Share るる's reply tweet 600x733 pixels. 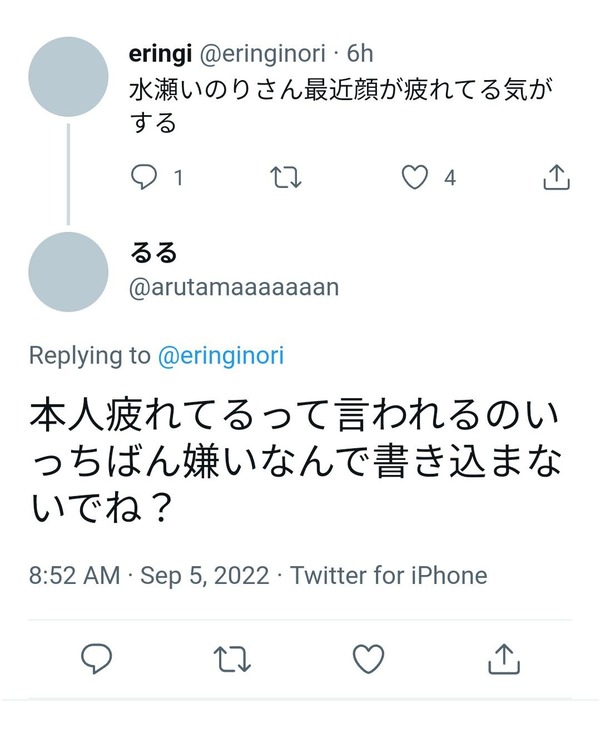coord(504,658)
